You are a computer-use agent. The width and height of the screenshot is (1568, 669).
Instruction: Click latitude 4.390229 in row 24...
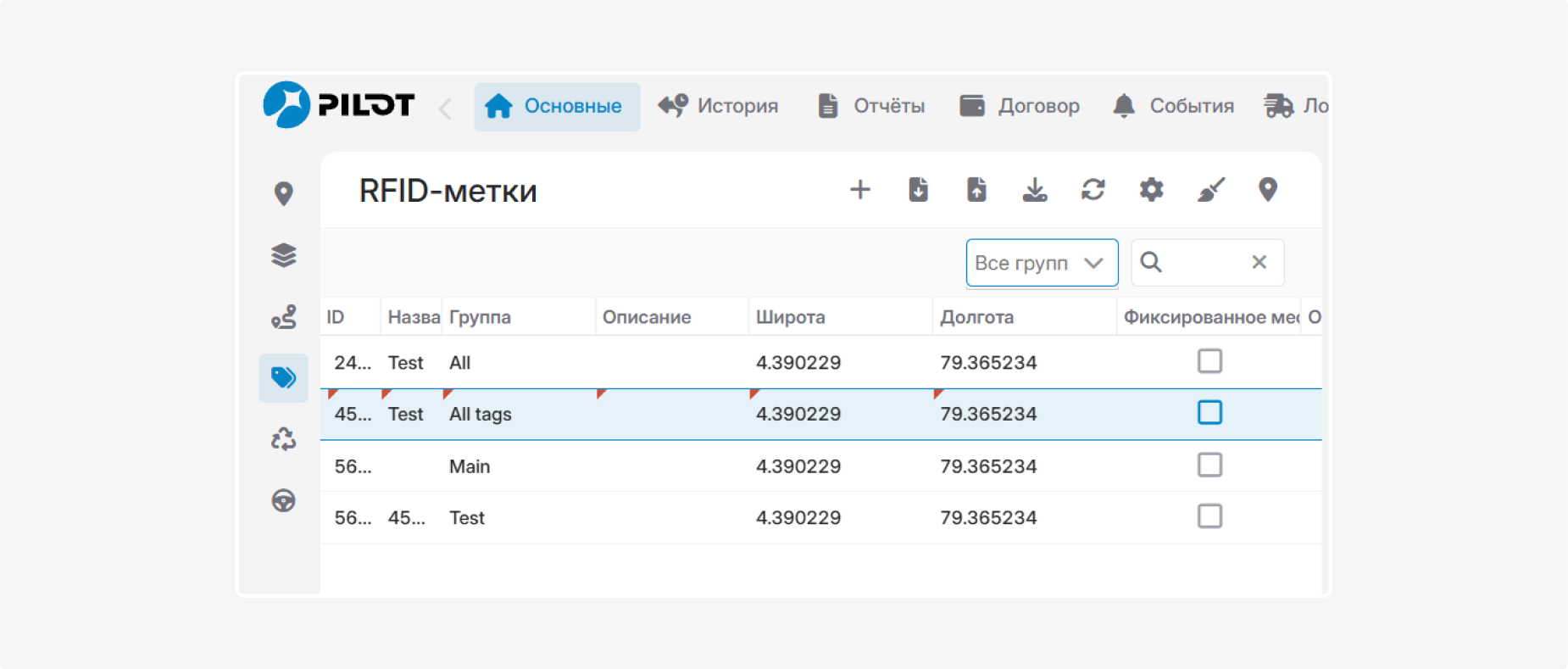click(798, 363)
